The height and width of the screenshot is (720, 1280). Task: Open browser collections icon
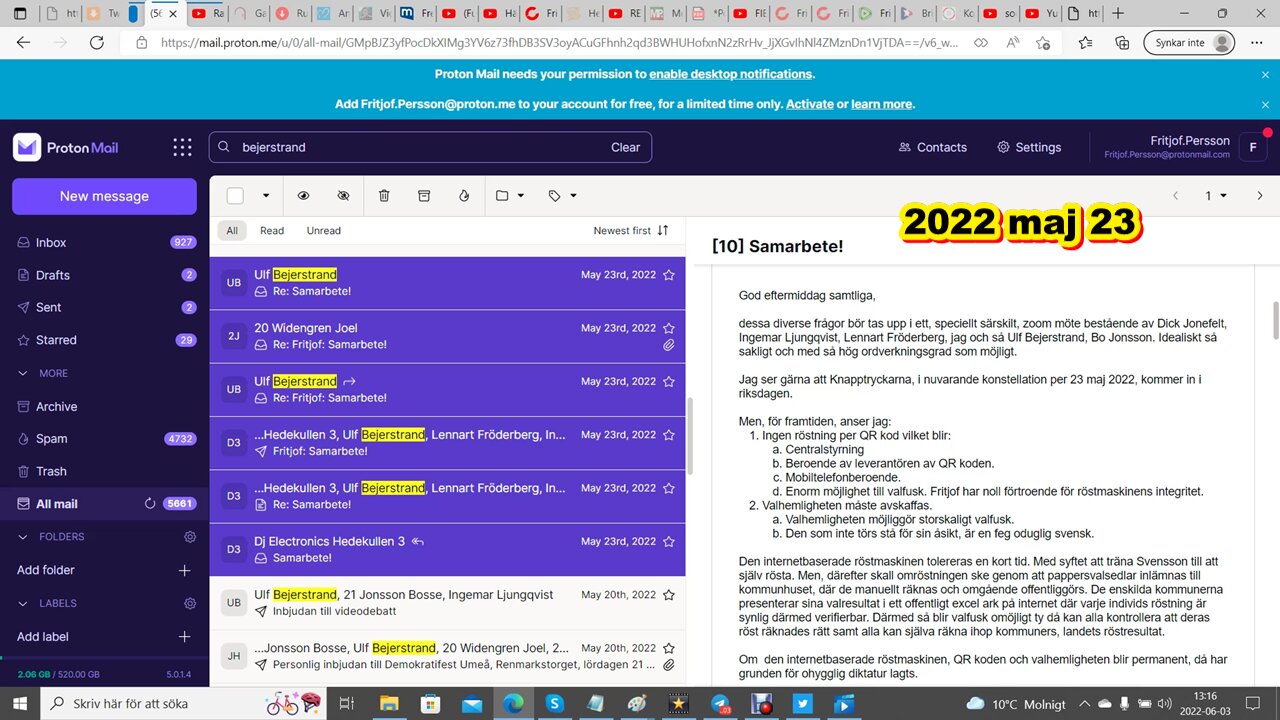[1122, 43]
